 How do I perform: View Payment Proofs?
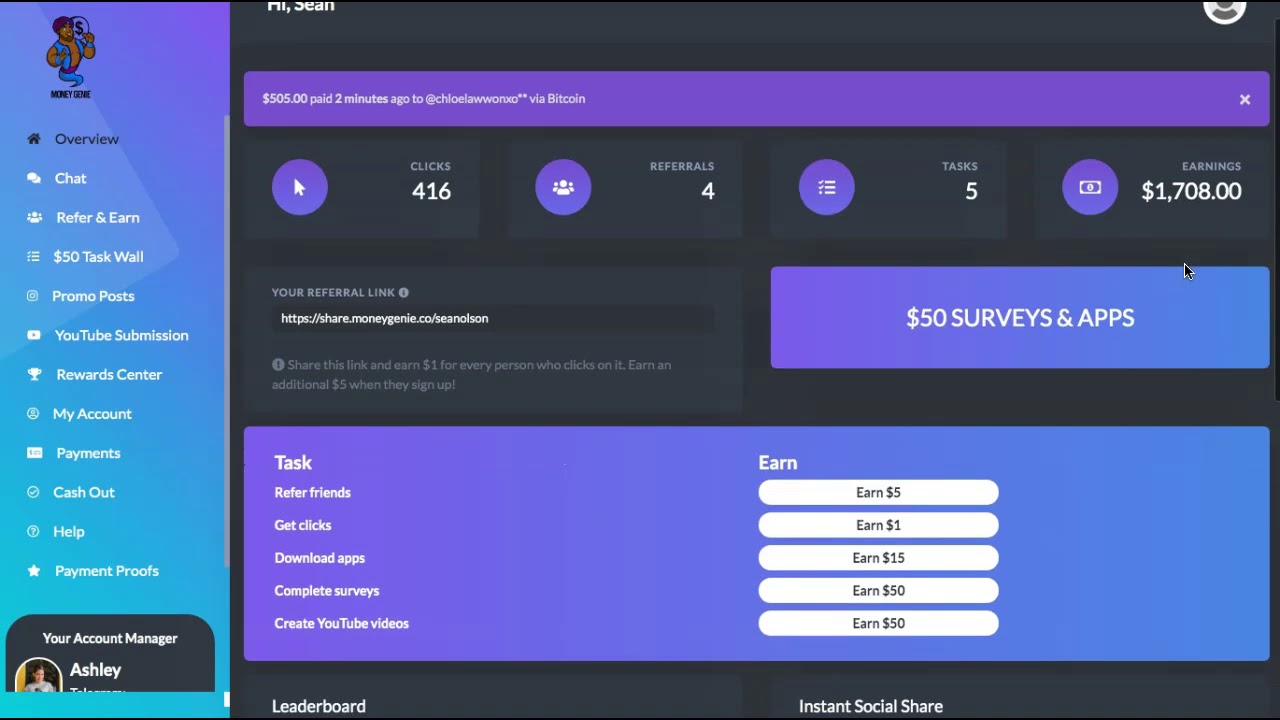point(106,571)
